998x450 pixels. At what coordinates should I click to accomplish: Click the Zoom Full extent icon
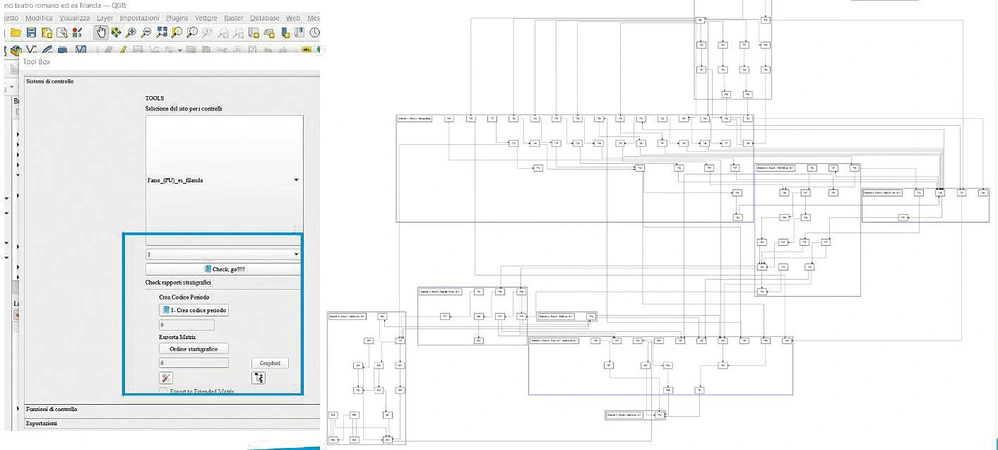point(161,33)
